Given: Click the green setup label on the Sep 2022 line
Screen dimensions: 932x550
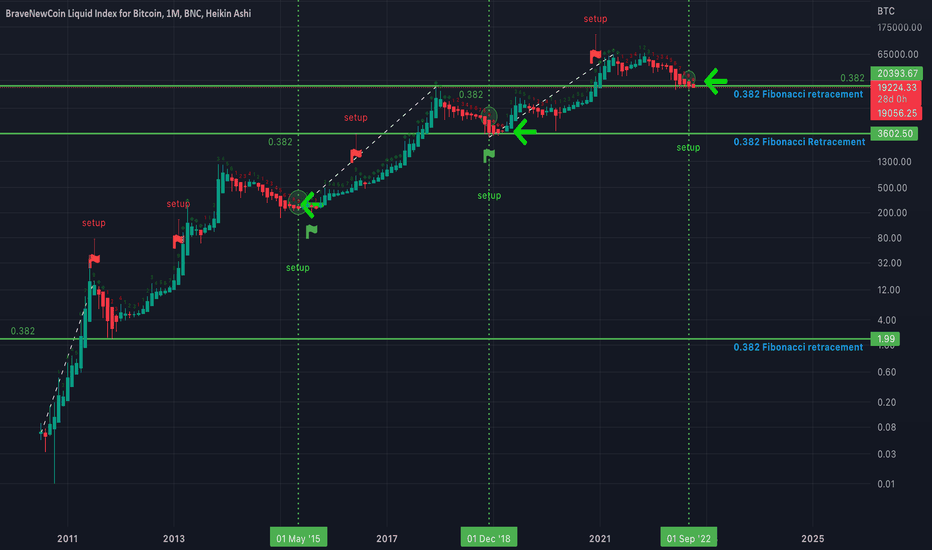Looking at the screenshot, I should pyautogui.click(x=688, y=147).
